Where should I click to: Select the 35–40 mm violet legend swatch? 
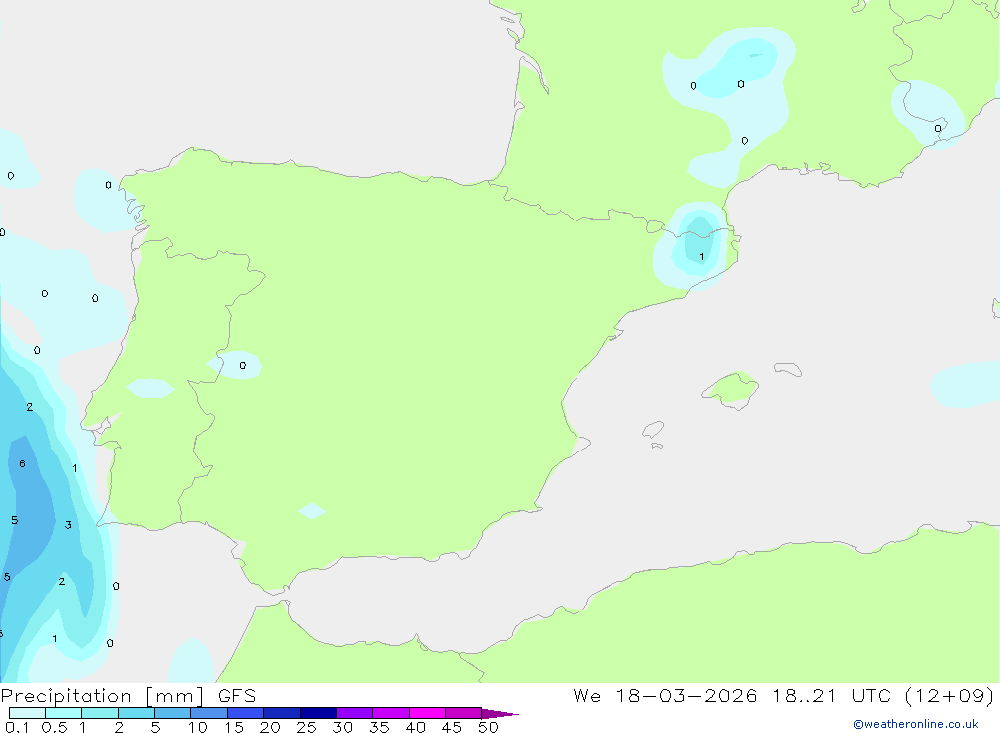[x=391, y=713]
